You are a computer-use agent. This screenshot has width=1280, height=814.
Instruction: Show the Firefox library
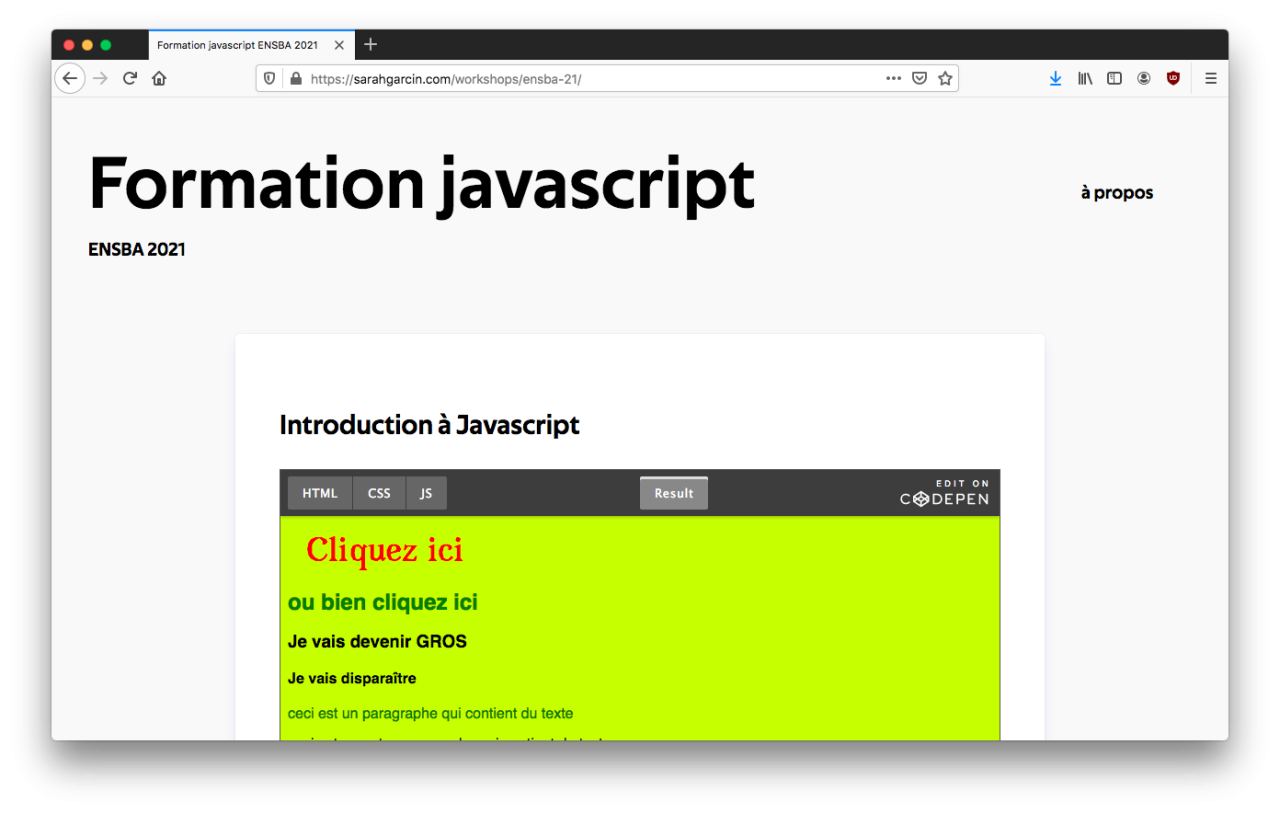(1085, 79)
